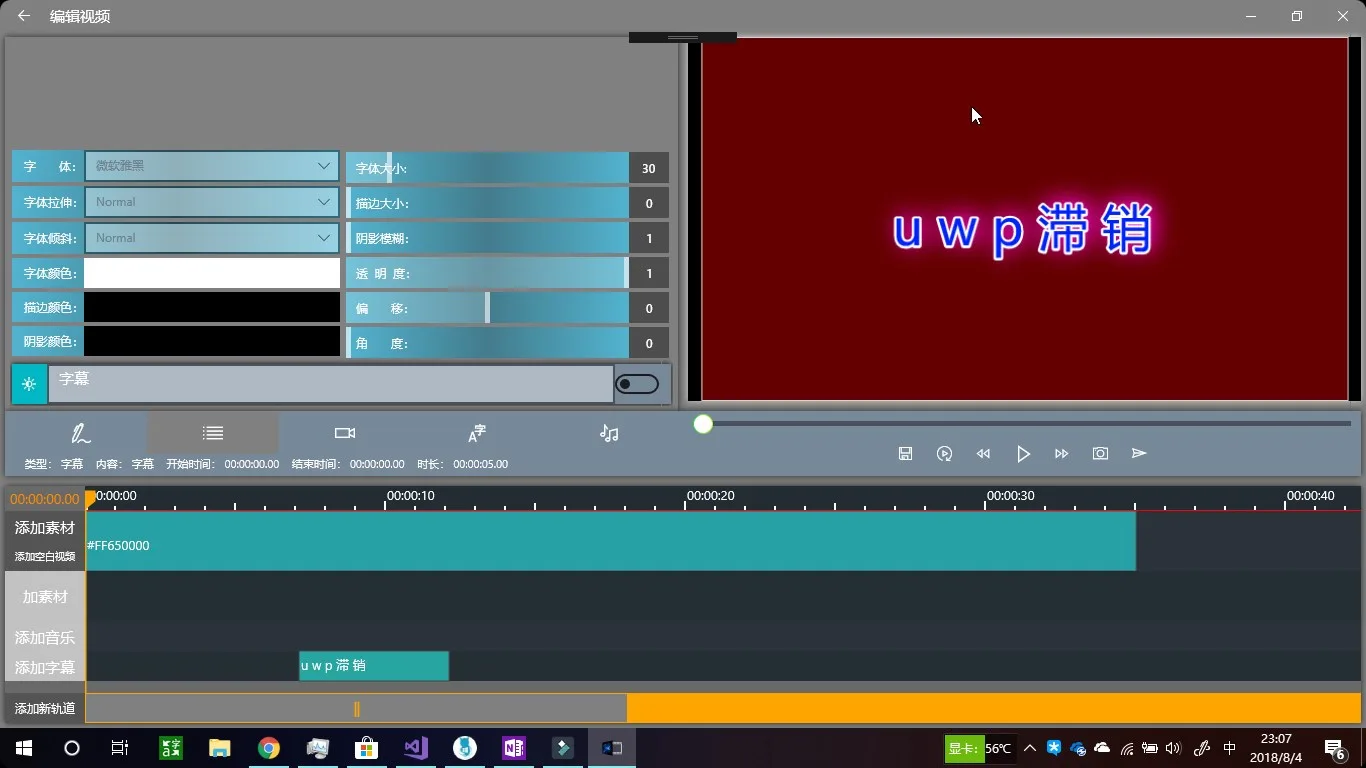Open the notification action center
The image size is (1366, 768).
pyautogui.click(x=1334, y=748)
